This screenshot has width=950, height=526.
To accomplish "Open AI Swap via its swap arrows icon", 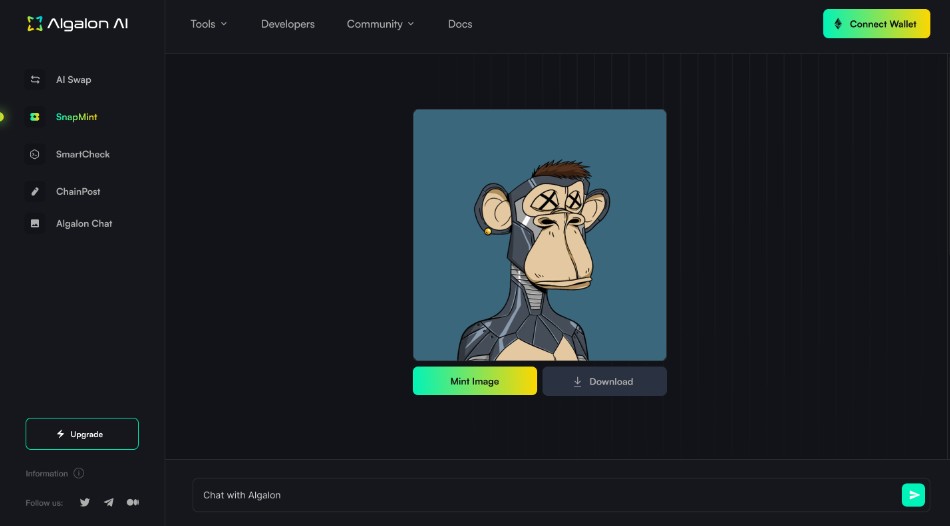I will 35,79.
